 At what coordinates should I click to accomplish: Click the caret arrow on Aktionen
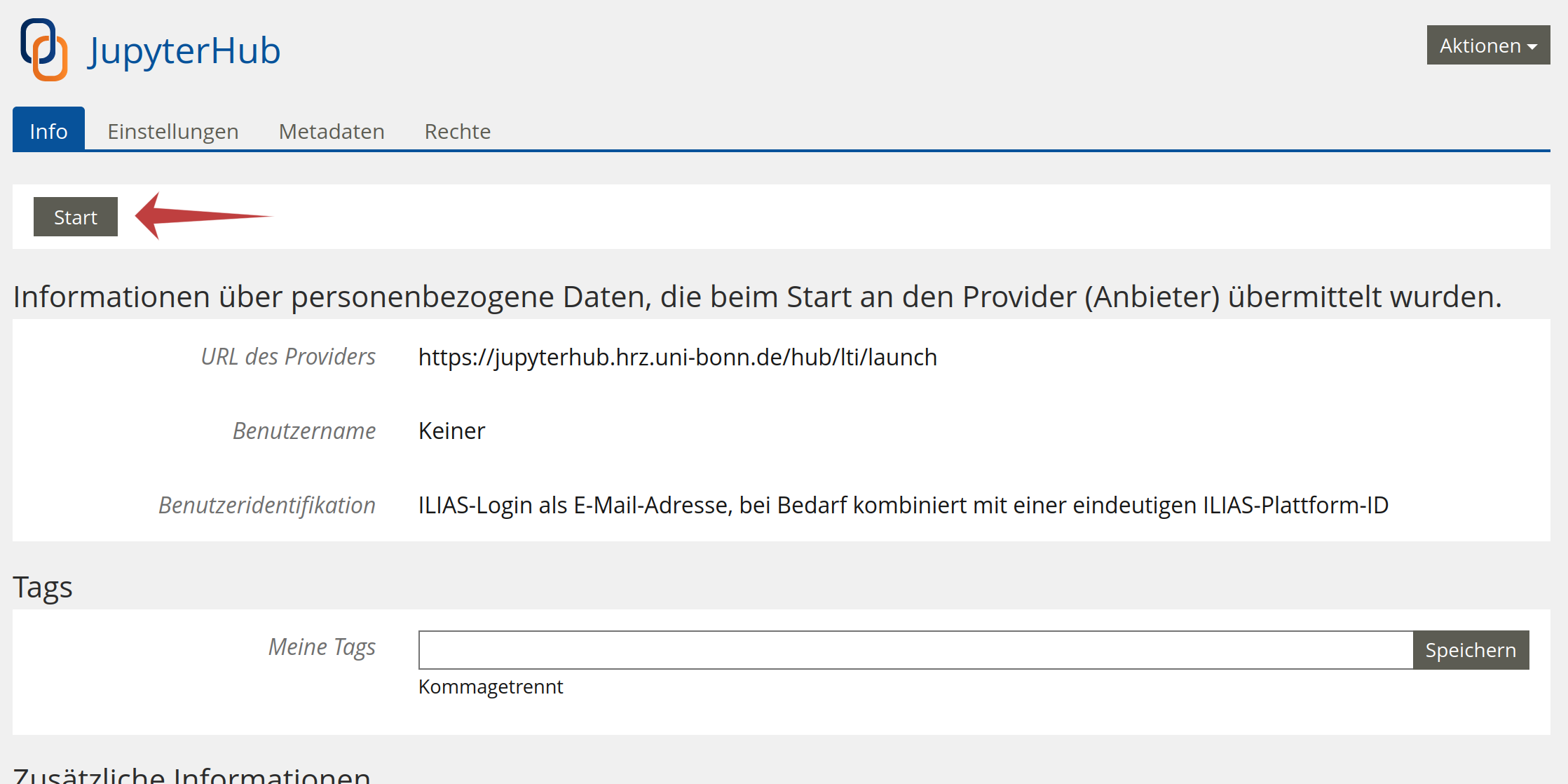pos(1533,47)
